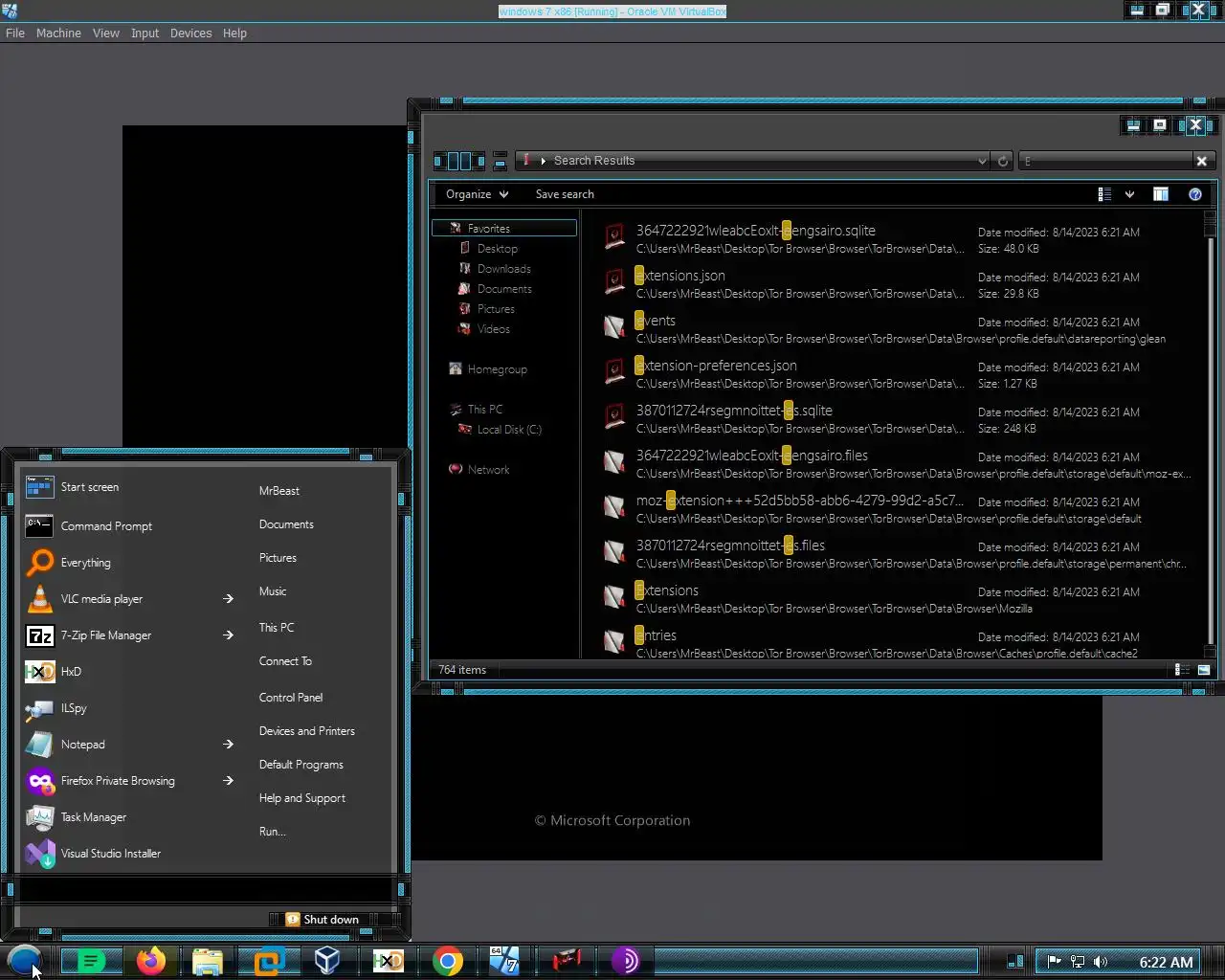Image resolution: width=1225 pixels, height=980 pixels.
Task: Click the green notes app taskbar icon
Action: pos(91,961)
